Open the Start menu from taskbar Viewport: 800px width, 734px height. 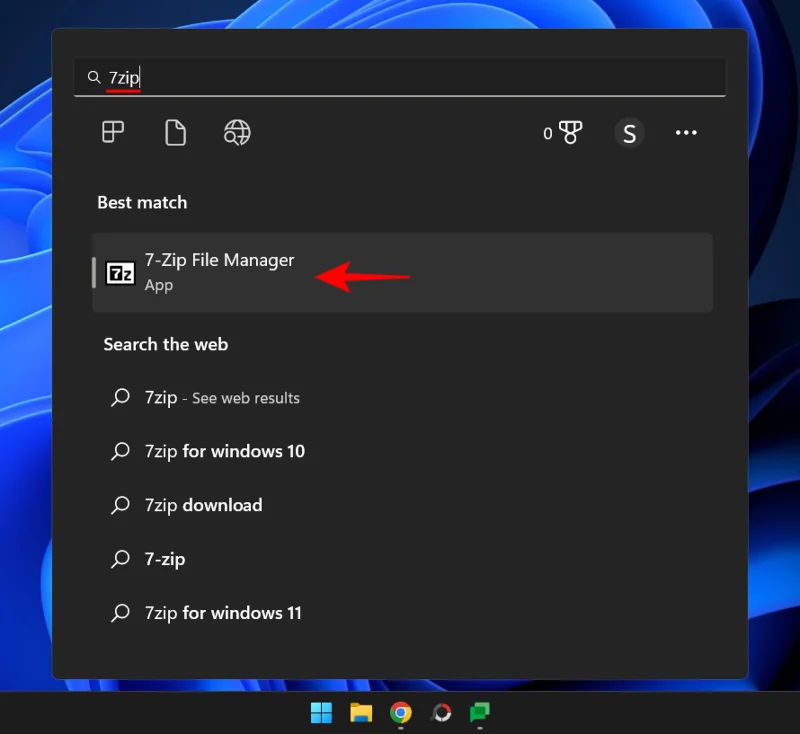click(x=321, y=713)
